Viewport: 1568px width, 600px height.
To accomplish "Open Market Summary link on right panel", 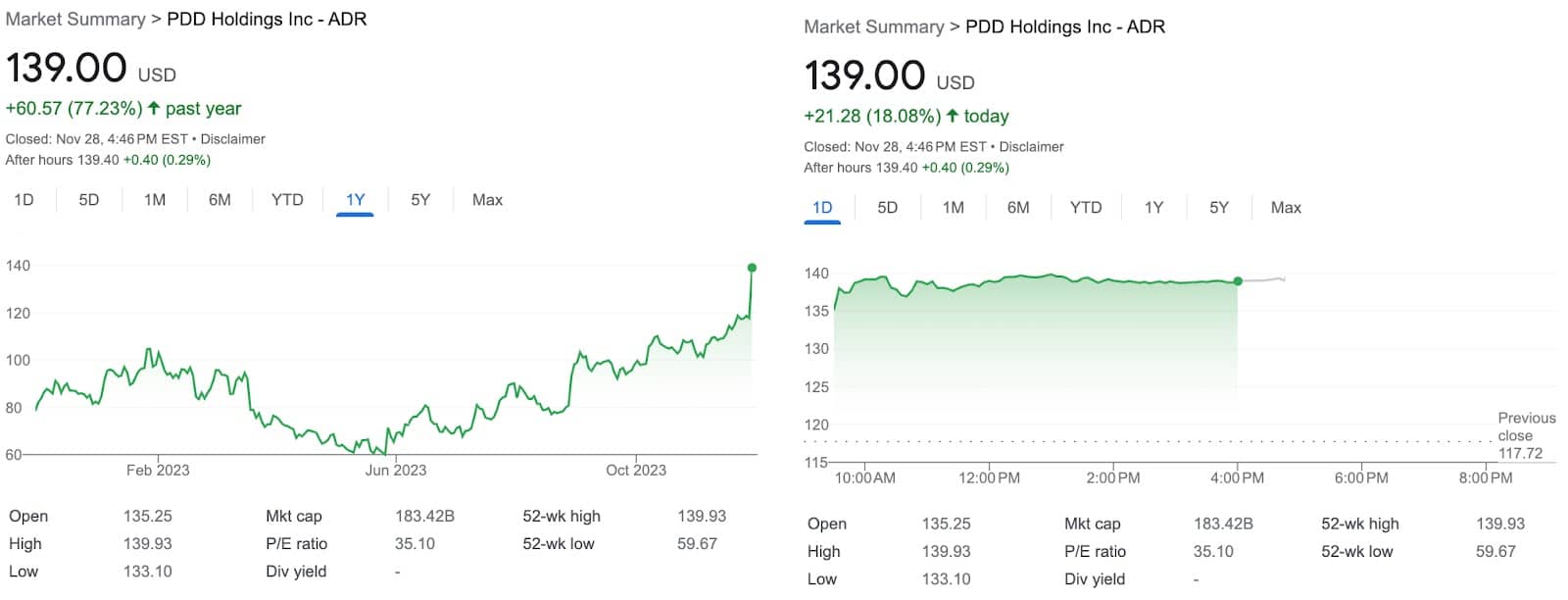I will tap(874, 27).
